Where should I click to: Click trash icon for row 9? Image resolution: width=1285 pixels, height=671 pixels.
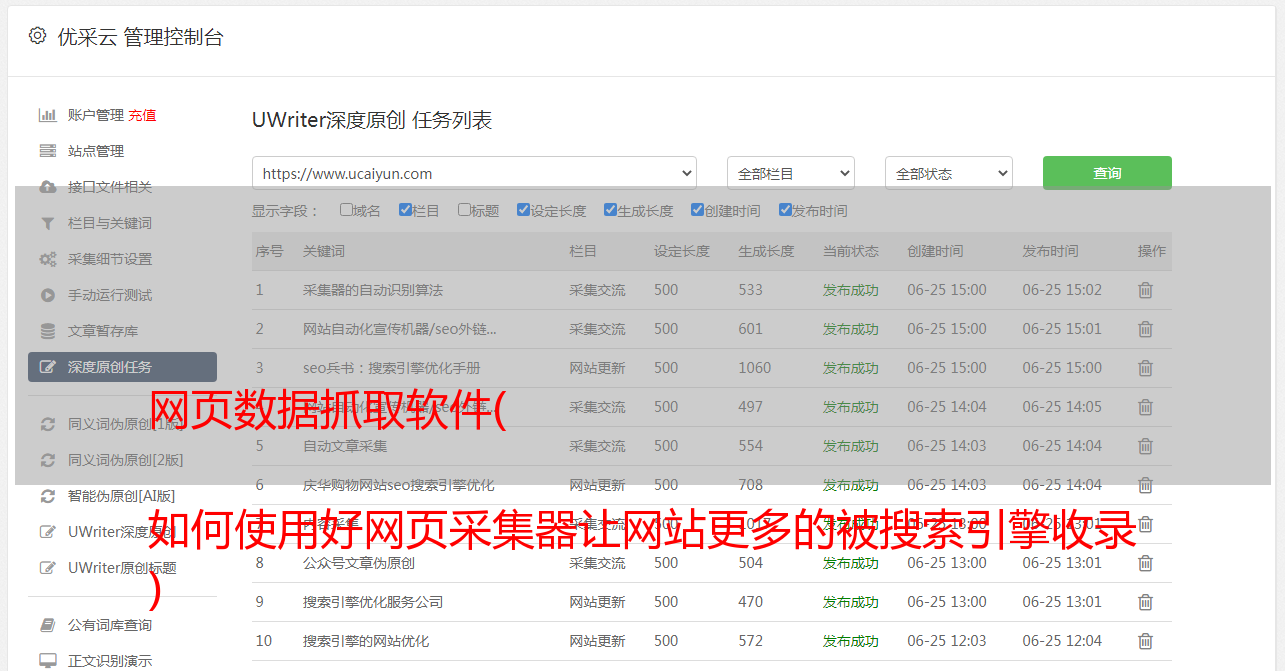click(1145, 602)
